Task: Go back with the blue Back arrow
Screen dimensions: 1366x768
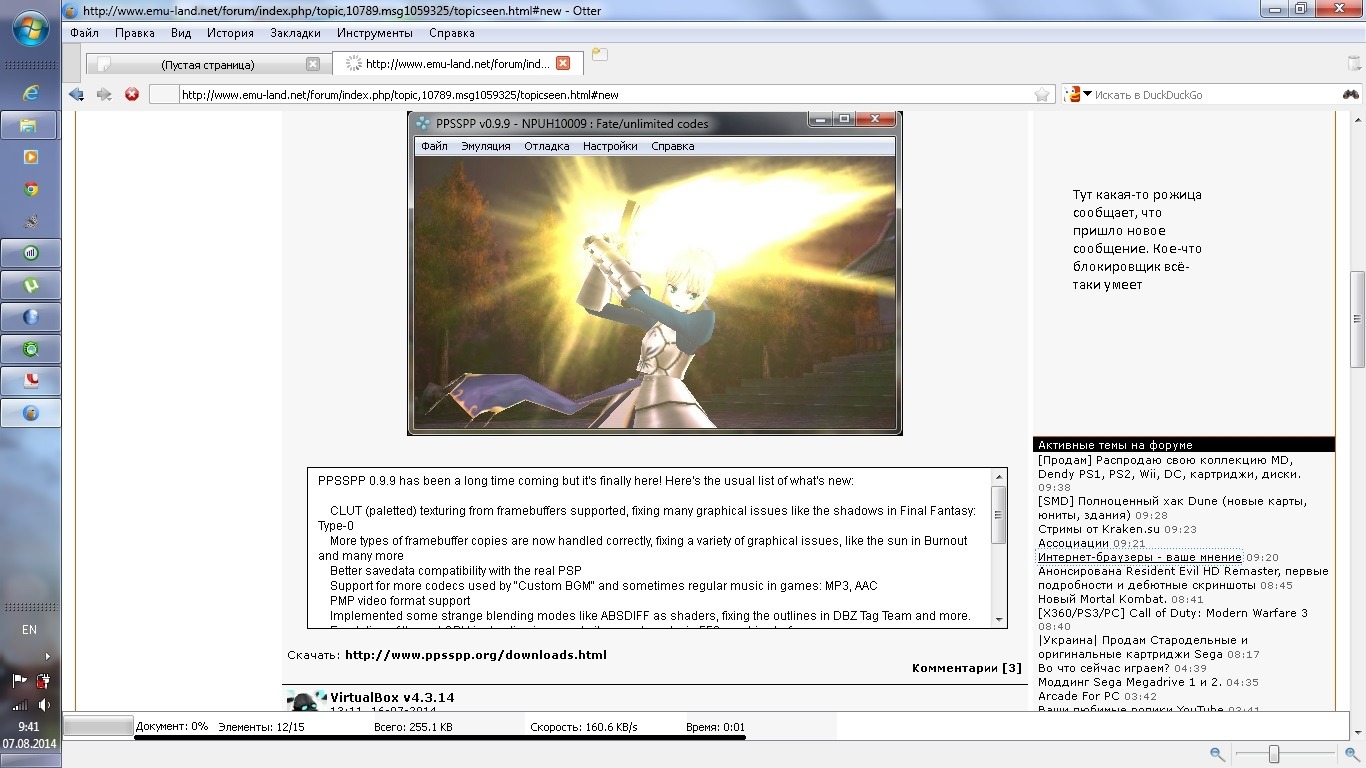Action: [x=76, y=94]
